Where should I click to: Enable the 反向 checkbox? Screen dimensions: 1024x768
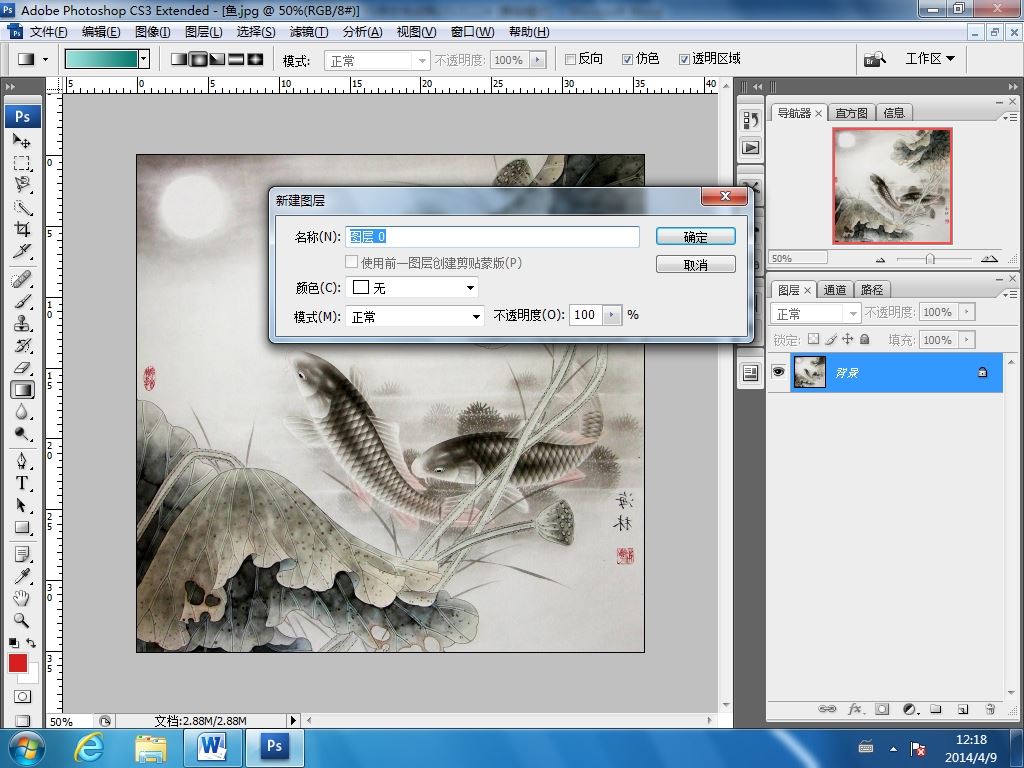570,59
